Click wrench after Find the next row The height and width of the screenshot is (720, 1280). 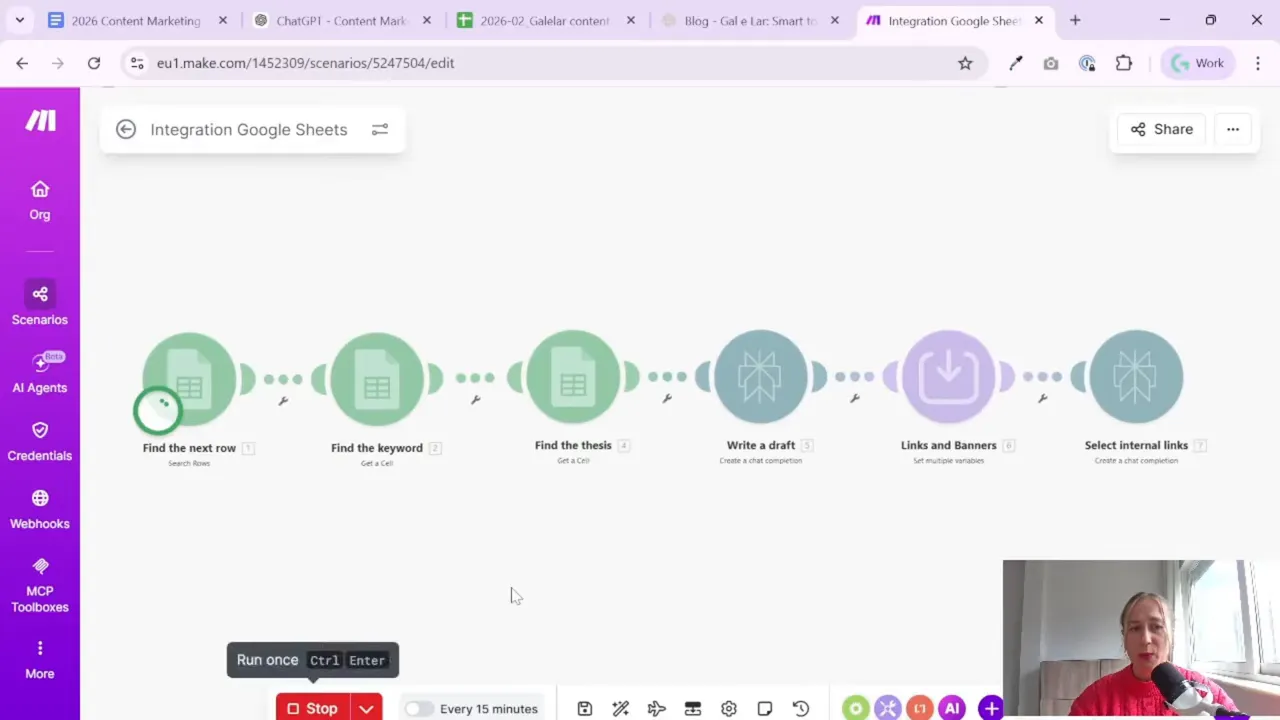point(283,401)
